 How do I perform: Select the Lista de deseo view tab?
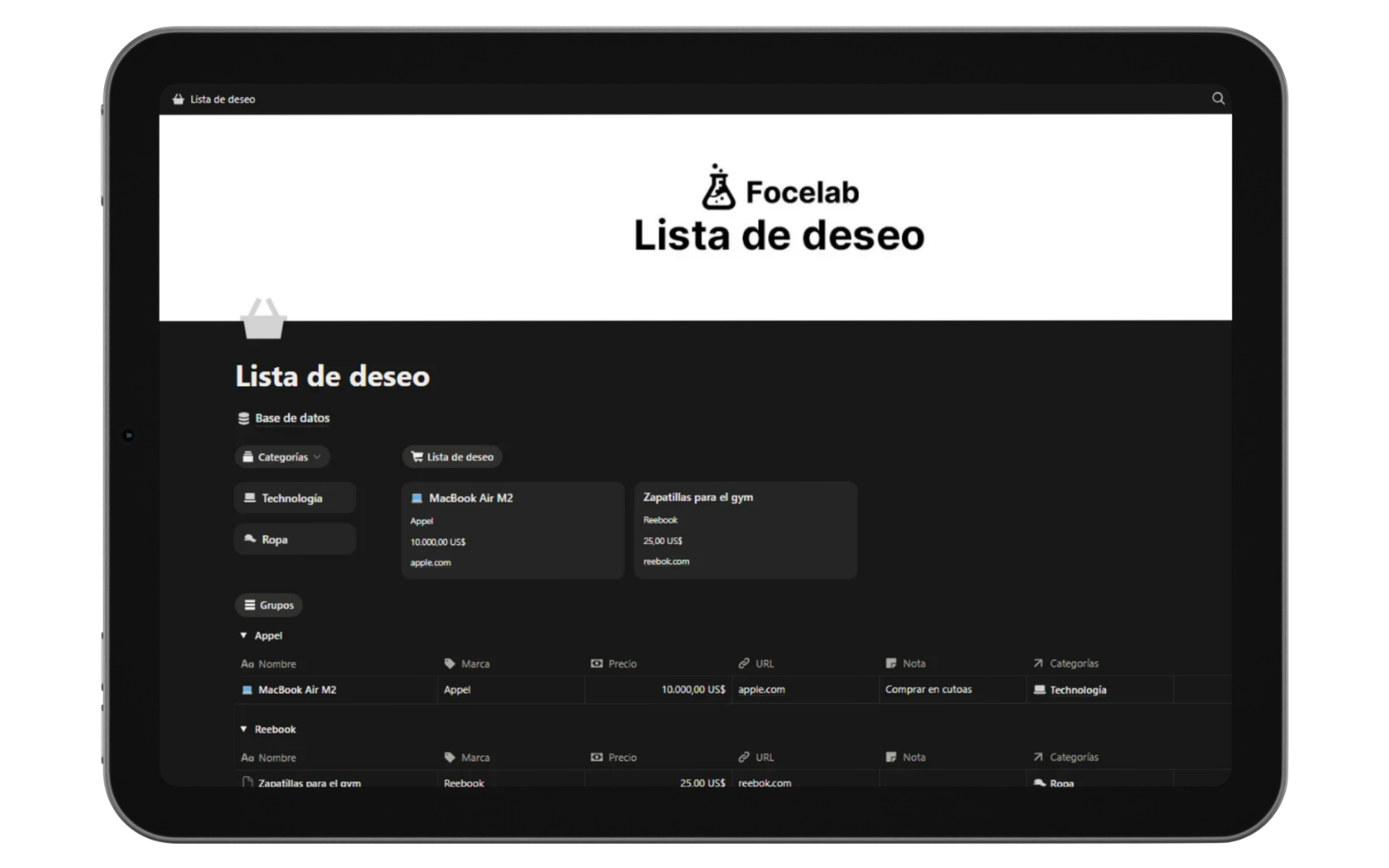pyautogui.click(x=451, y=457)
